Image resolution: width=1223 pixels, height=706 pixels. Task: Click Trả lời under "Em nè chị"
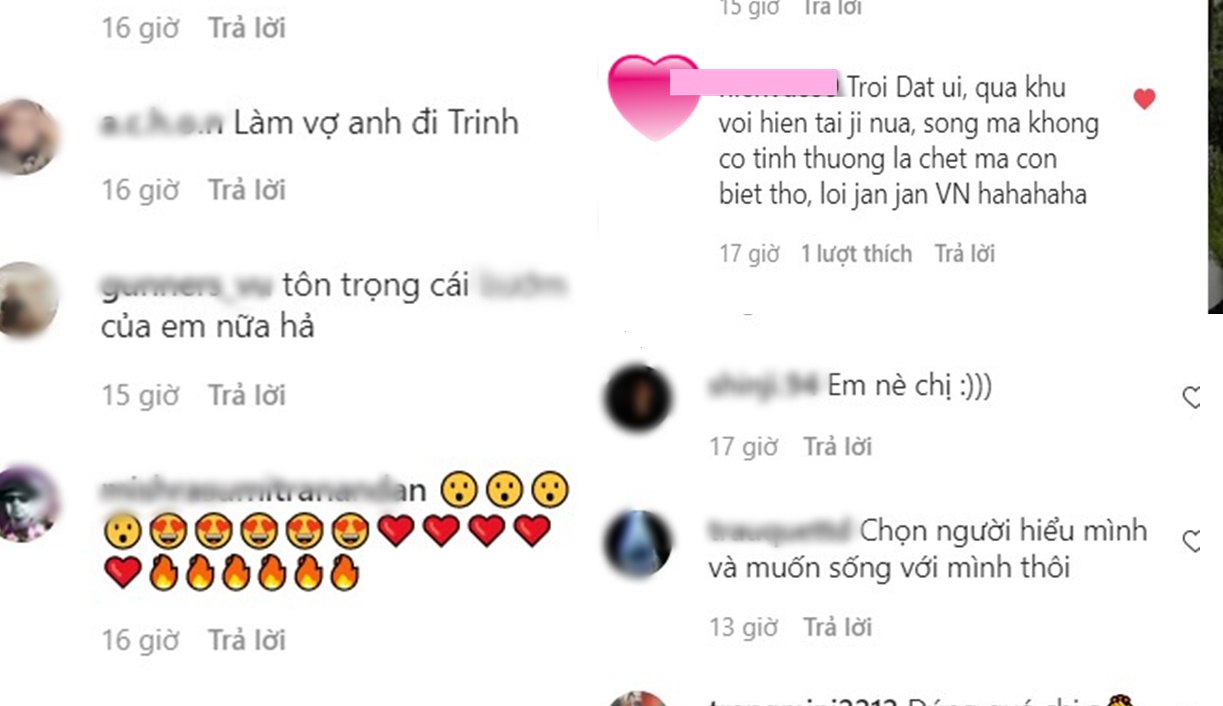(838, 446)
